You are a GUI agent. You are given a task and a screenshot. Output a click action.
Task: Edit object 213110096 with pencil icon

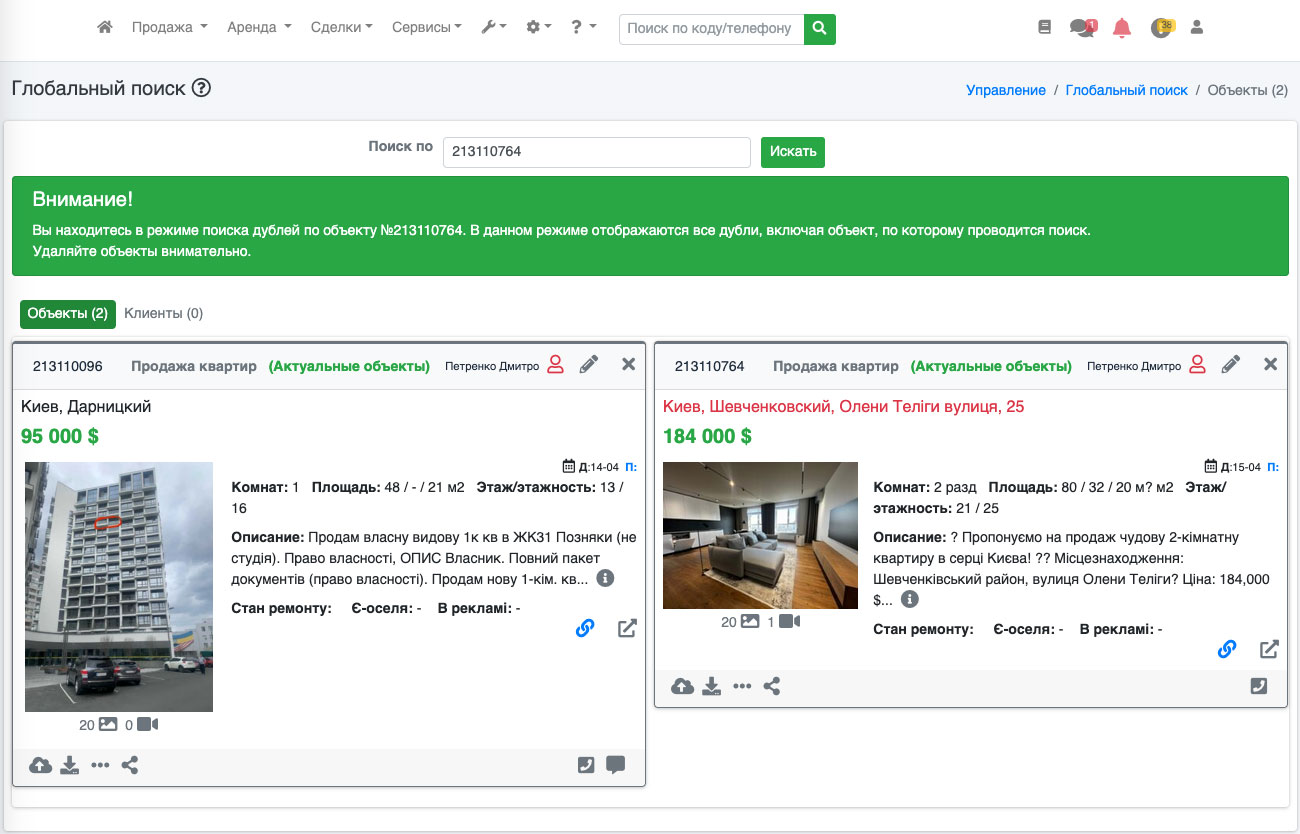[589, 365]
